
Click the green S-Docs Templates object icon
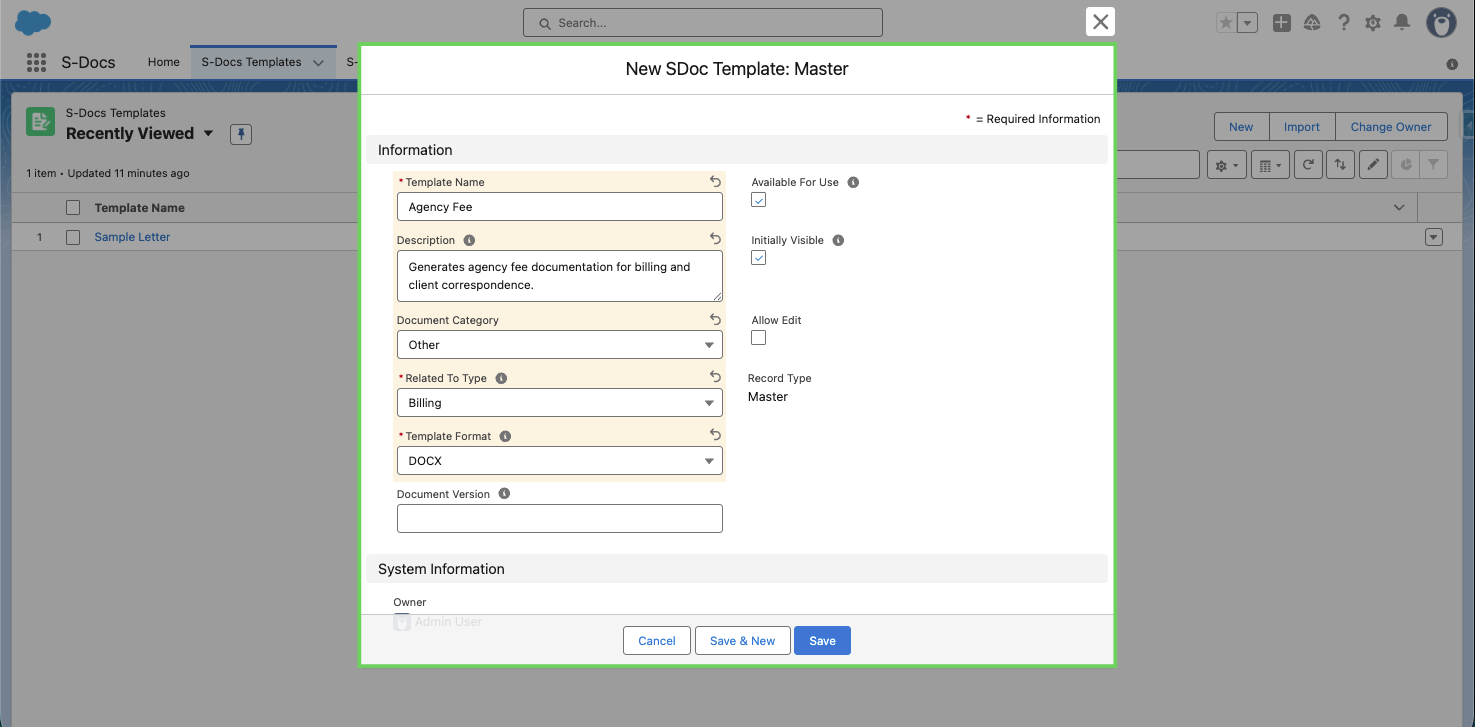click(x=40, y=122)
